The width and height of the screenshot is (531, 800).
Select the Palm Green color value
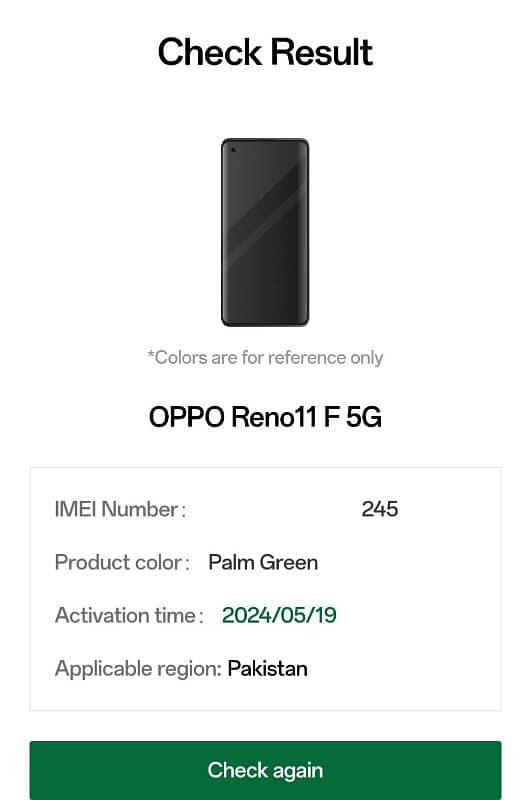[x=263, y=563]
